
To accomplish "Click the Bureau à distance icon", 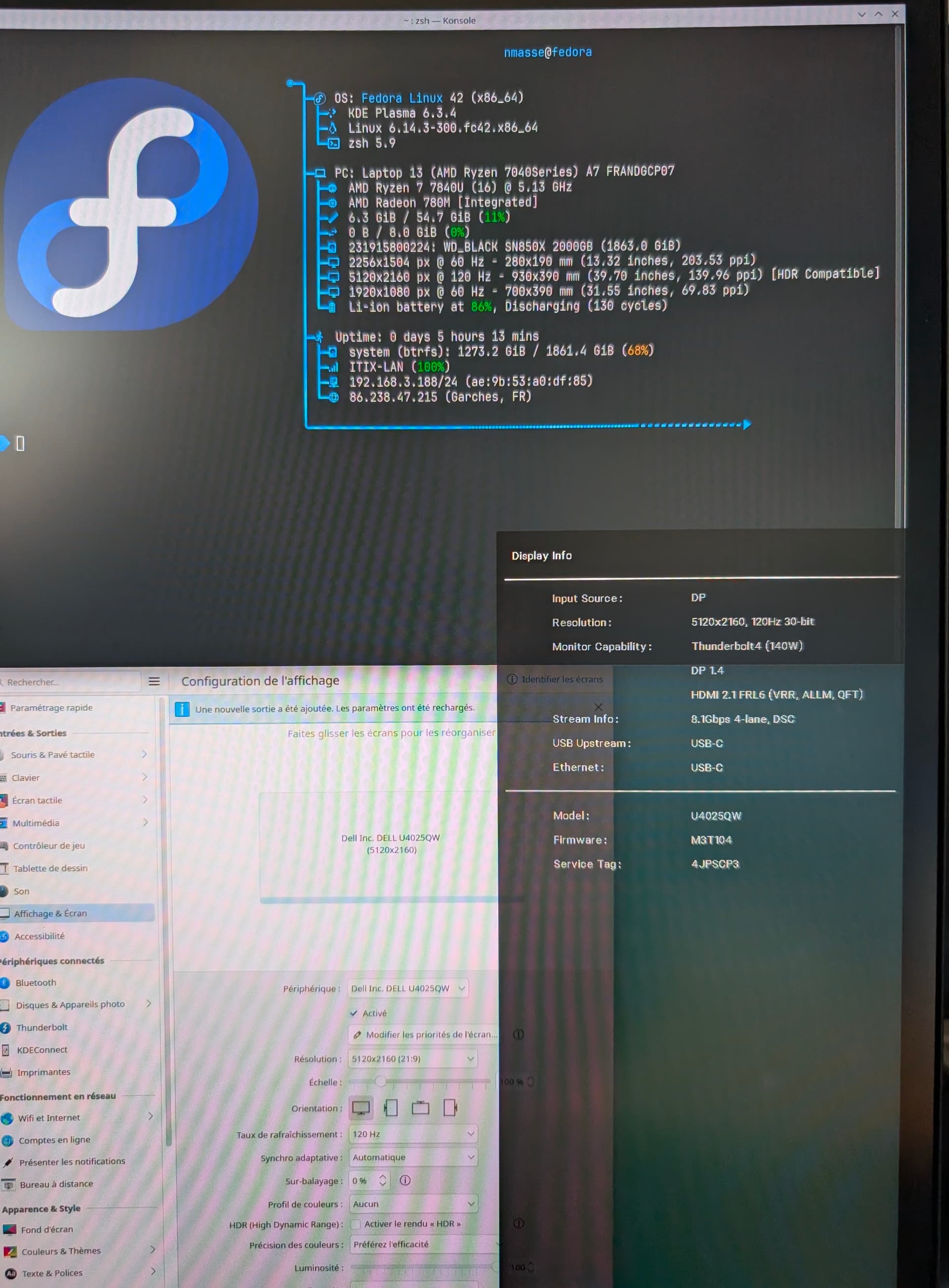I will [x=8, y=1185].
